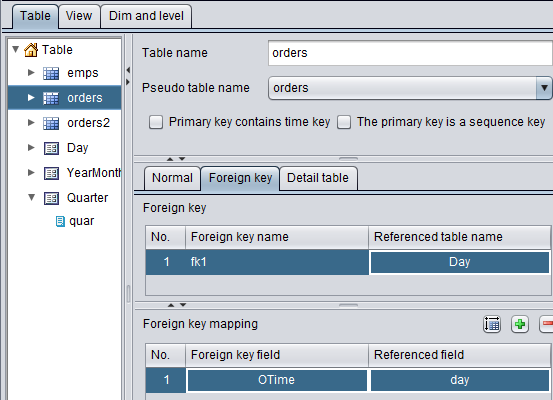The height and width of the screenshot is (400, 553).
Task: Collapse the Quarter tree node
Action: pos(32,197)
